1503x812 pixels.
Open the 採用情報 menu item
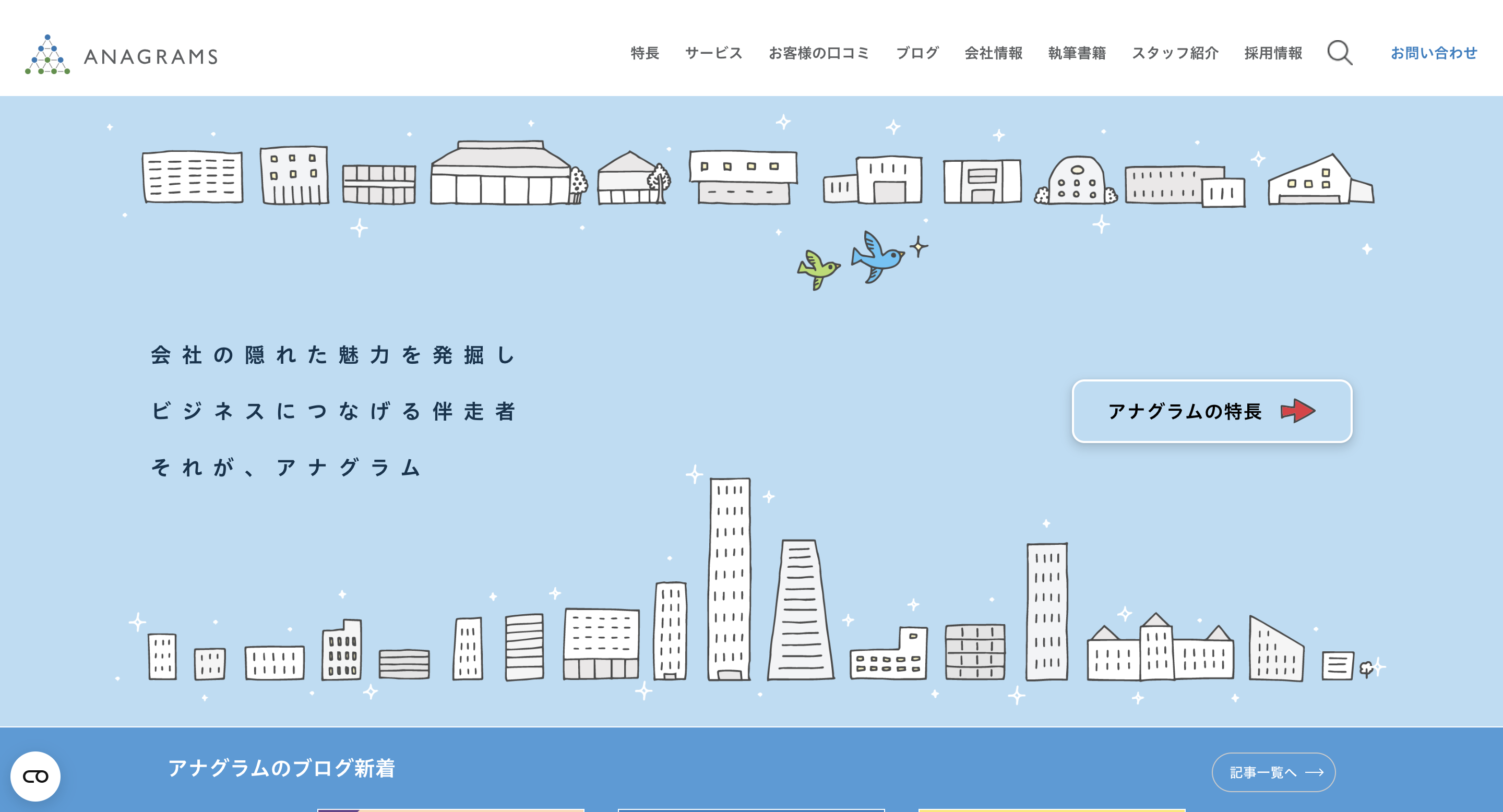coord(1273,53)
